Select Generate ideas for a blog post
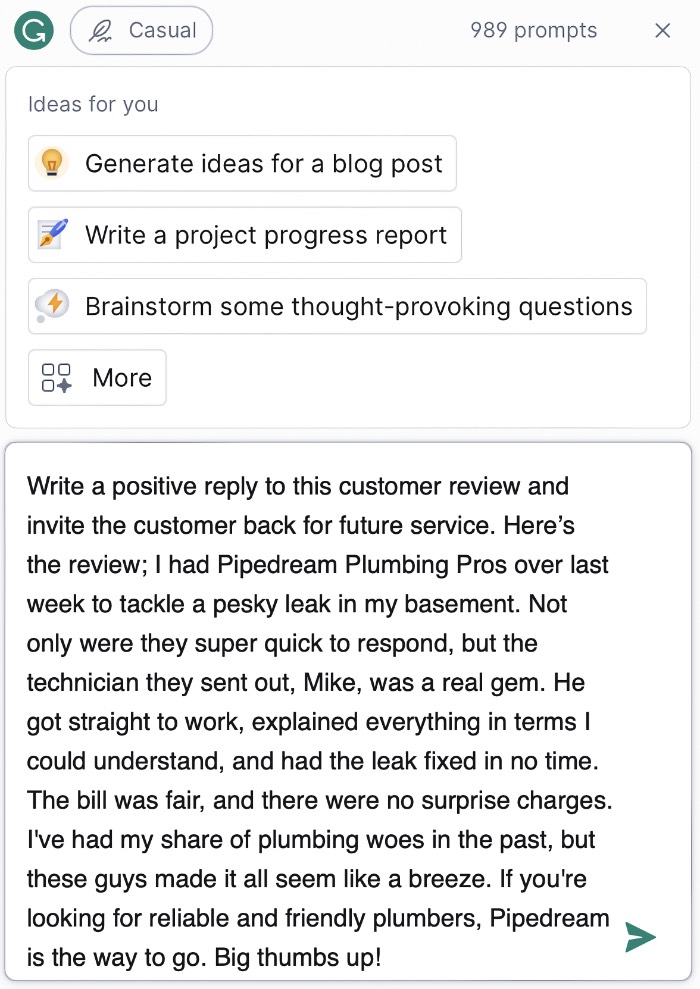The width and height of the screenshot is (700, 989). click(x=242, y=163)
